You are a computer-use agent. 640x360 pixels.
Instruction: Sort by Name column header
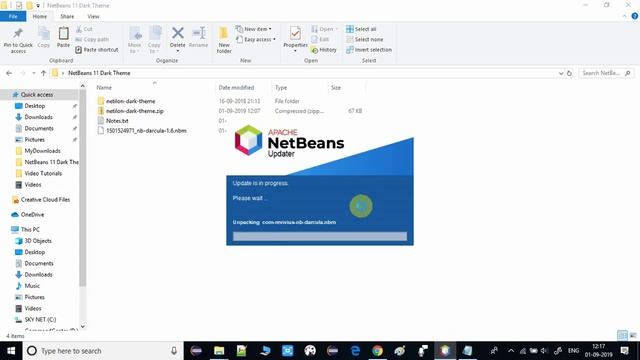pos(104,87)
